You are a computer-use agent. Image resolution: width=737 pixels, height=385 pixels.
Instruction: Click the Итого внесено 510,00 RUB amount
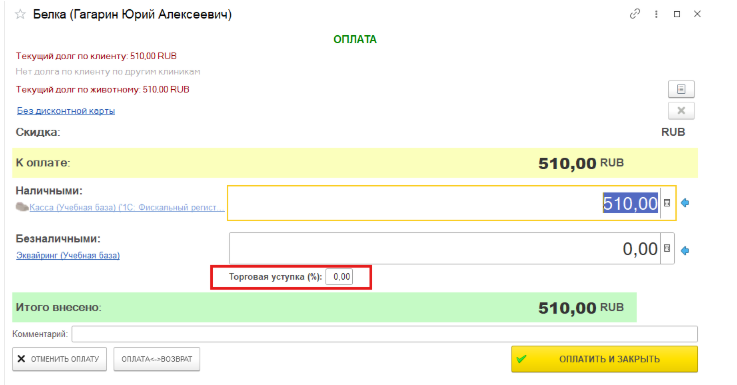(581, 307)
